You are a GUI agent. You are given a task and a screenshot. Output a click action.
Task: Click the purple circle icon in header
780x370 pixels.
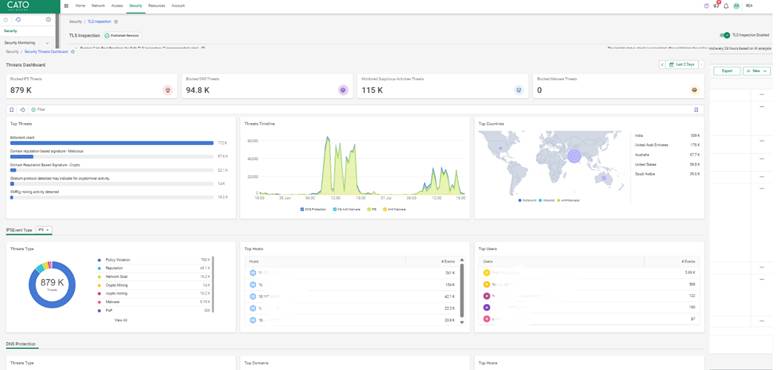coord(706,6)
